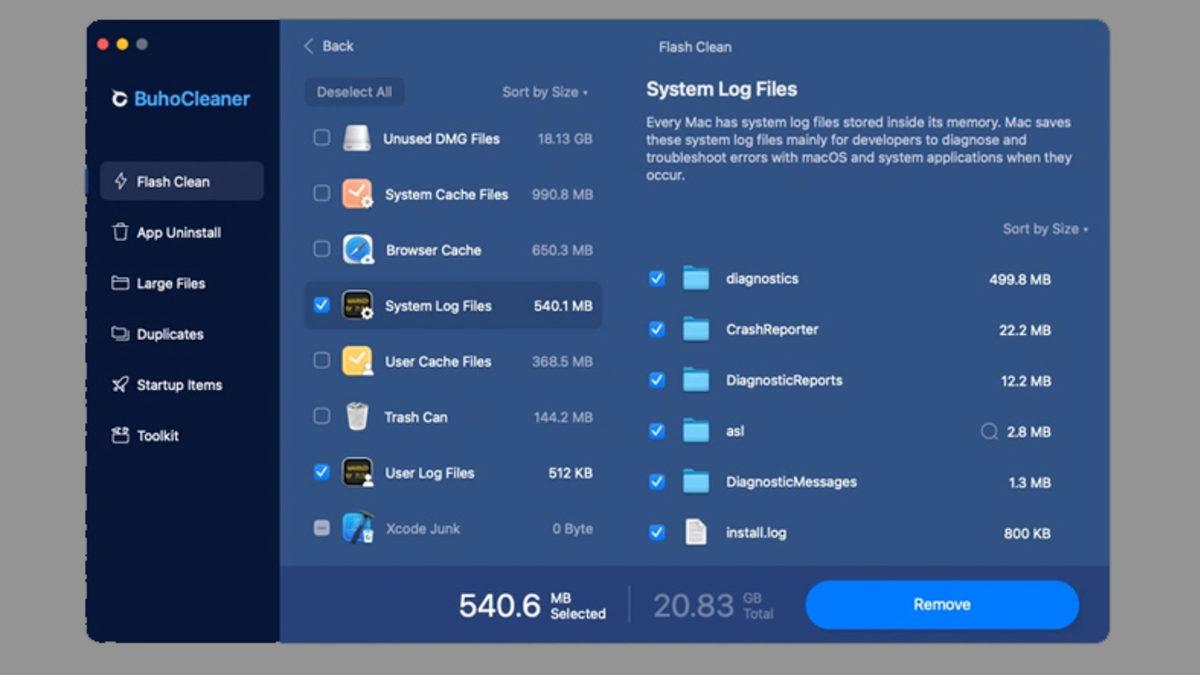The height and width of the screenshot is (675, 1200).
Task: Uncheck the System Log Files checkbox
Action: point(323,306)
